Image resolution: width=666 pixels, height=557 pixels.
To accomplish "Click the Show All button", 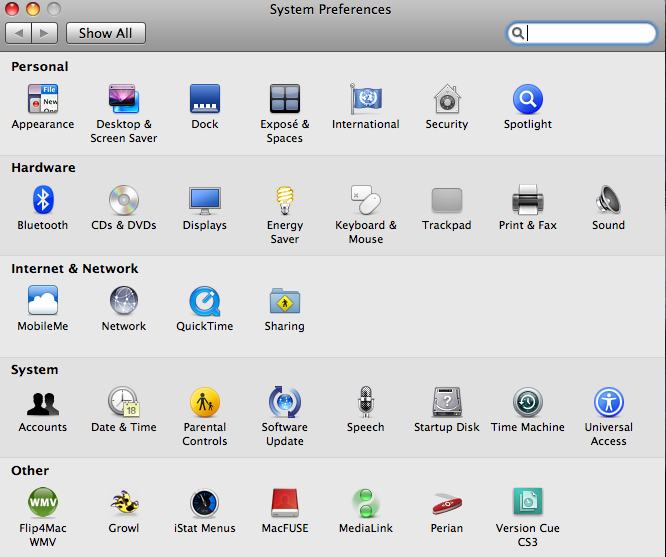I will click(x=106, y=33).
